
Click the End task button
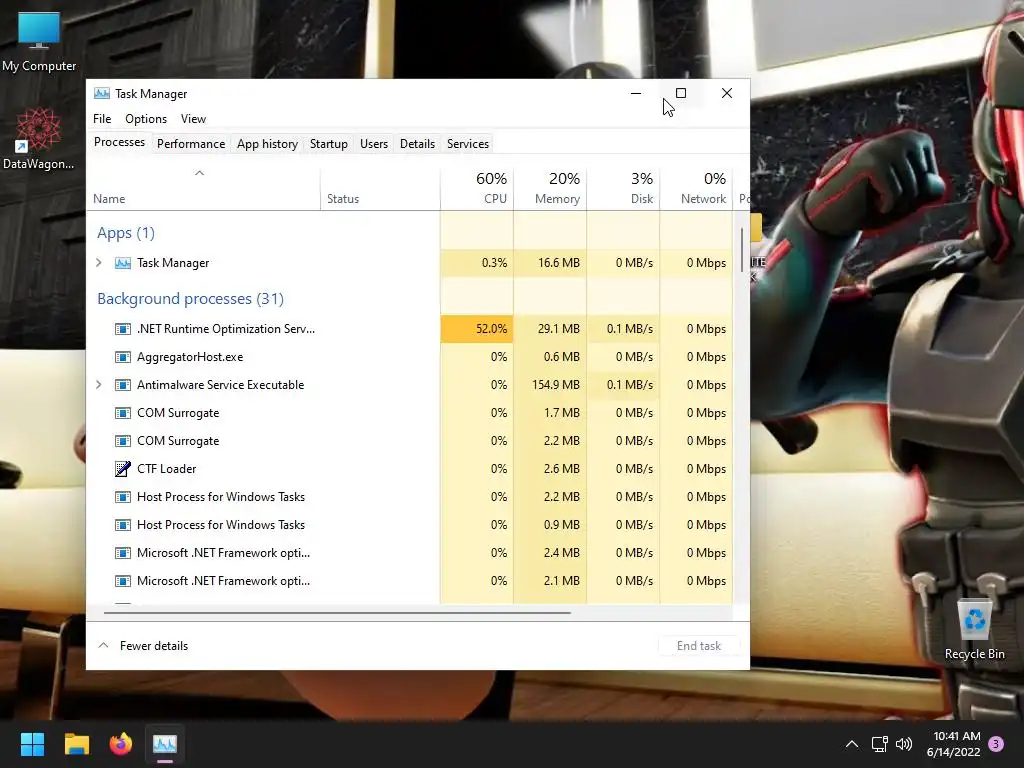click(699, 646)
